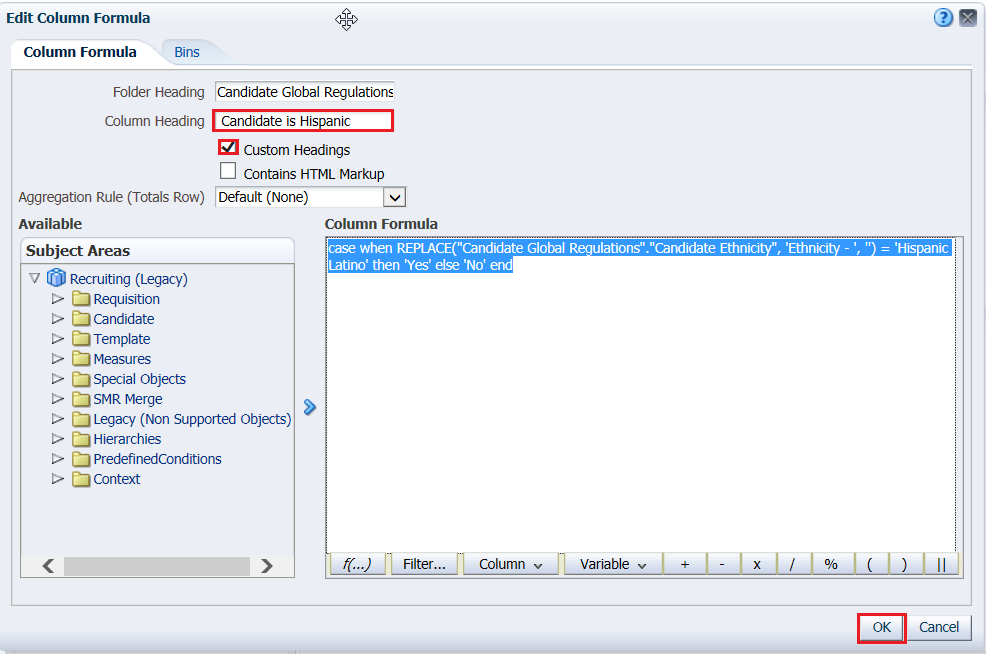Click the Requisition folder icon
Screen dimensions: 986x654
80,298
